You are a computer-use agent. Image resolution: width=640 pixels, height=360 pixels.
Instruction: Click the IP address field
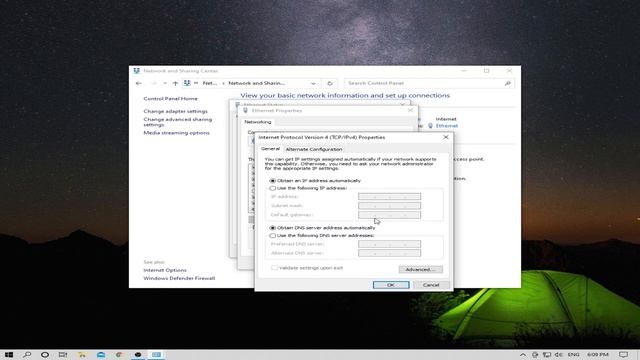tap(389, 197)
